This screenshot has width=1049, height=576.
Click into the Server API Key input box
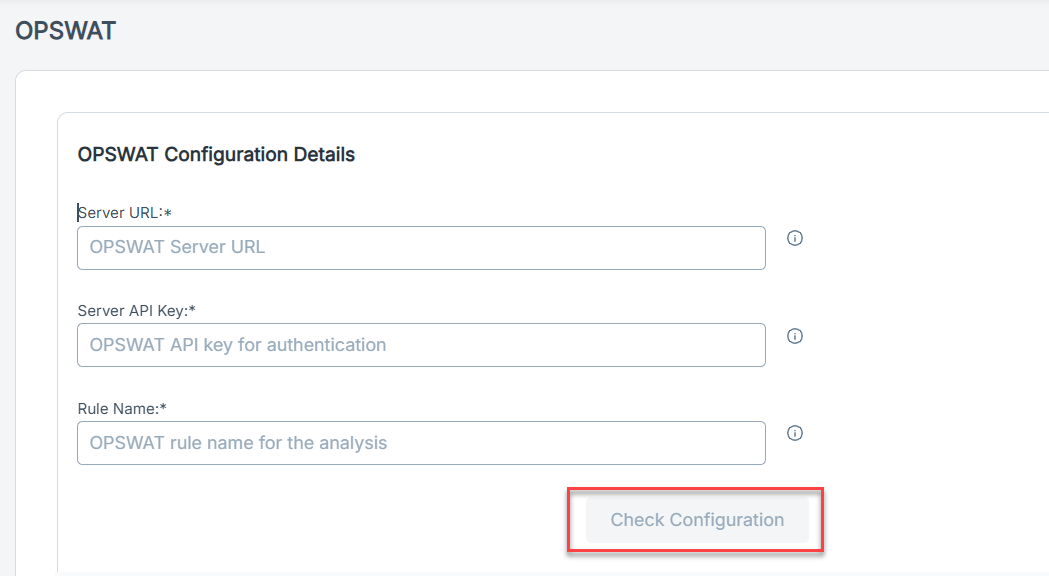[x=421, y=345]
